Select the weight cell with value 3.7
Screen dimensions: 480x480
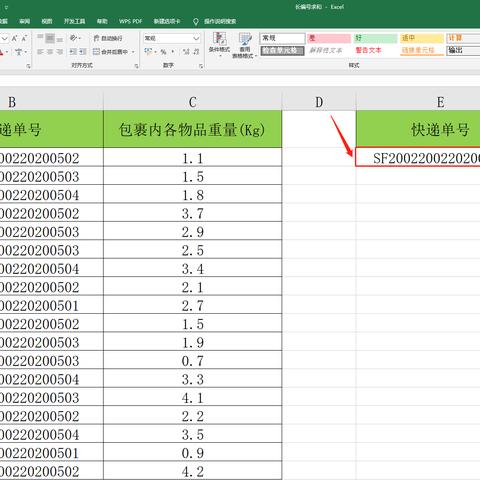[193, 212]
